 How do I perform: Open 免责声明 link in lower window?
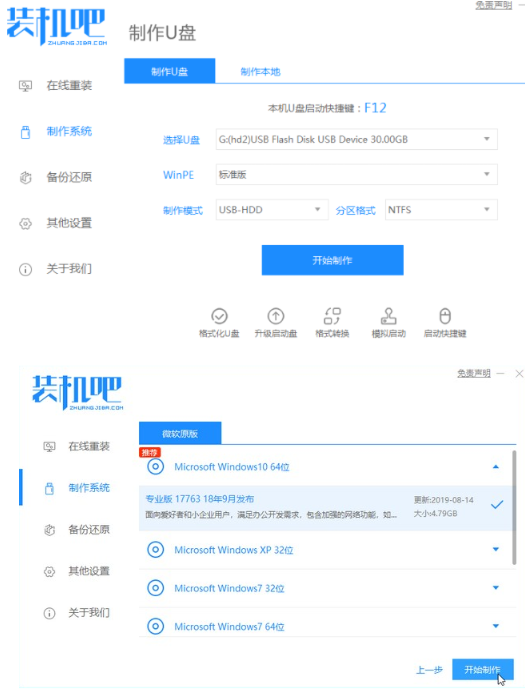pyautogui.click(x=474, y=374)
